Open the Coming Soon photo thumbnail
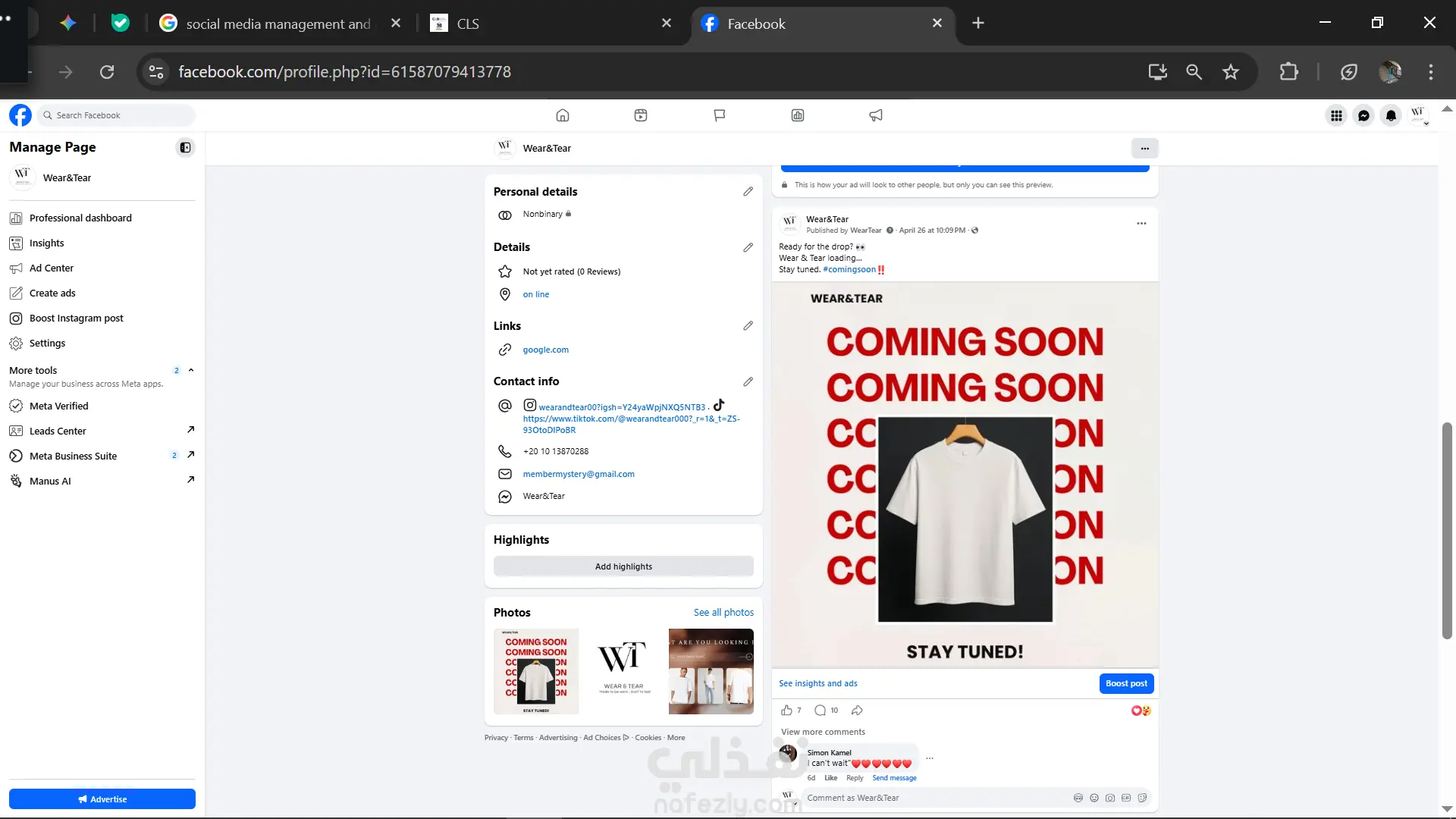 point(536,672)
